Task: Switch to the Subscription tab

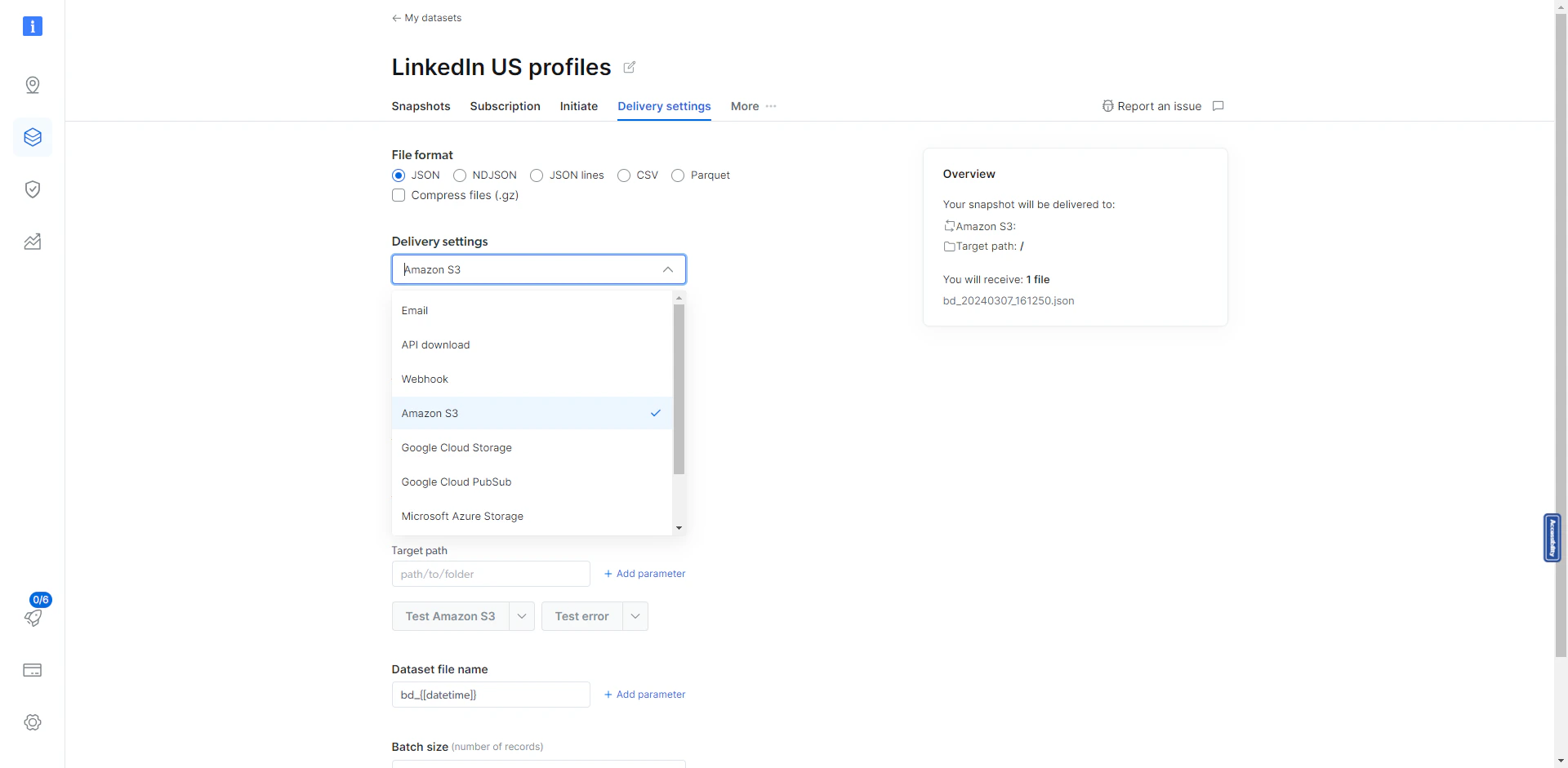Action: [x=505, y=106]
